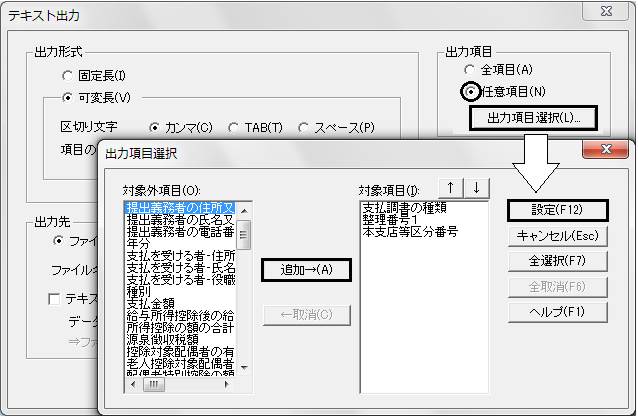Click horizontal scrollbar left arrow
638x417 pixels.
132,384
